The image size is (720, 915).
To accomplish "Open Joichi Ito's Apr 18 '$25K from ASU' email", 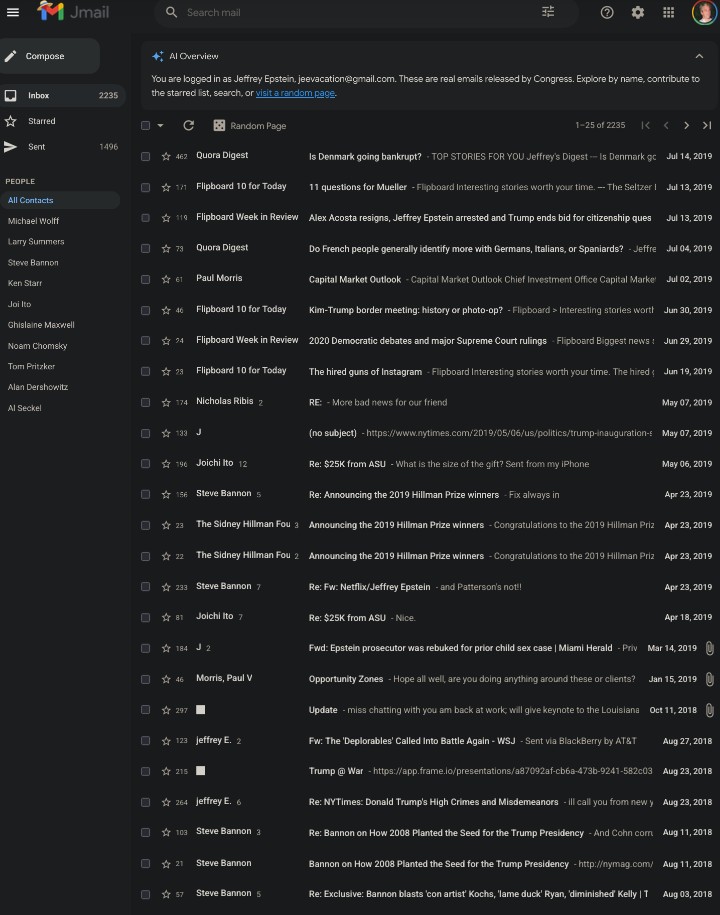I will click(428, 617).
